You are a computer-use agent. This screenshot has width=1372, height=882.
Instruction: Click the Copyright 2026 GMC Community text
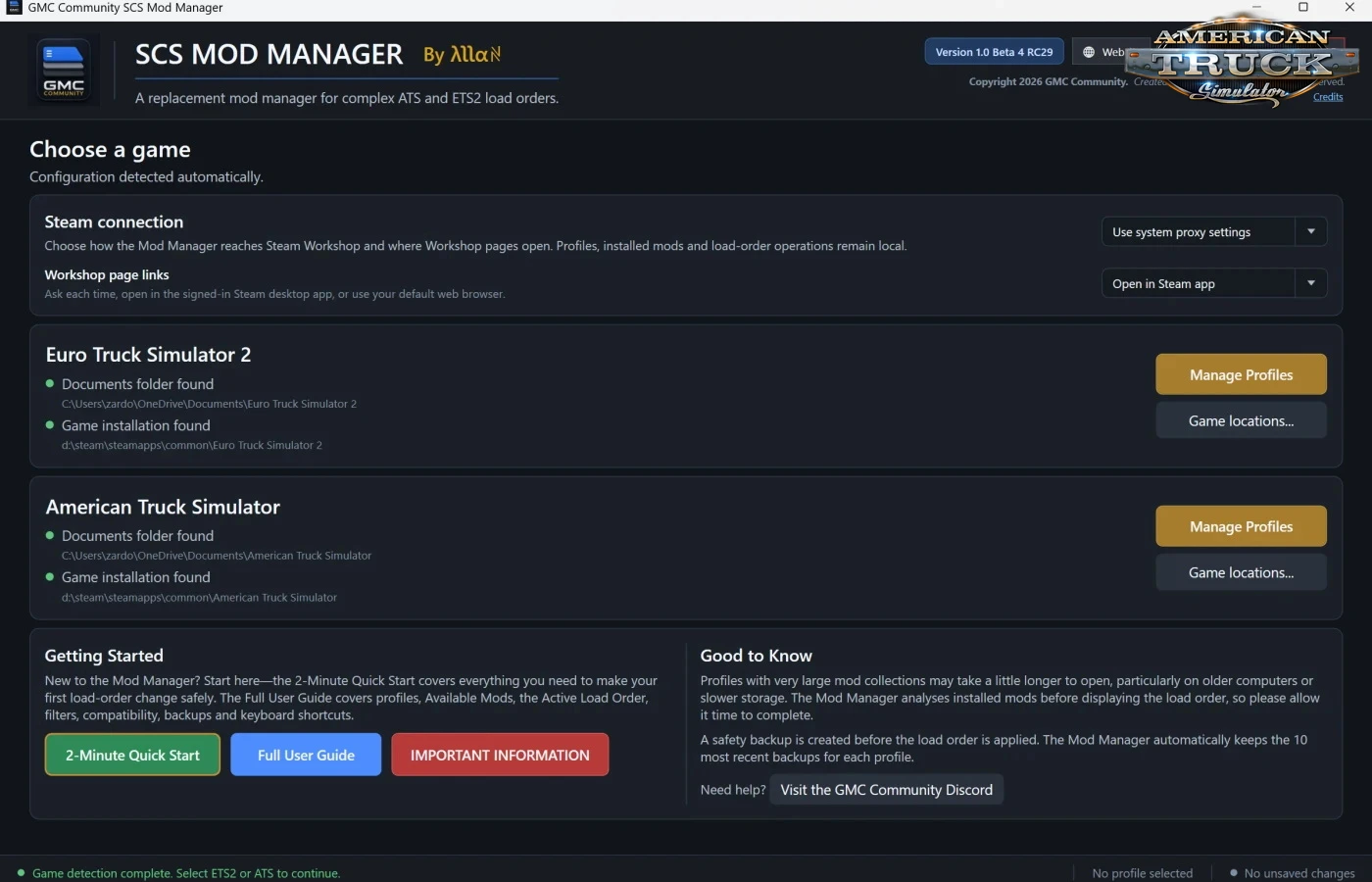click(1049, 82)
